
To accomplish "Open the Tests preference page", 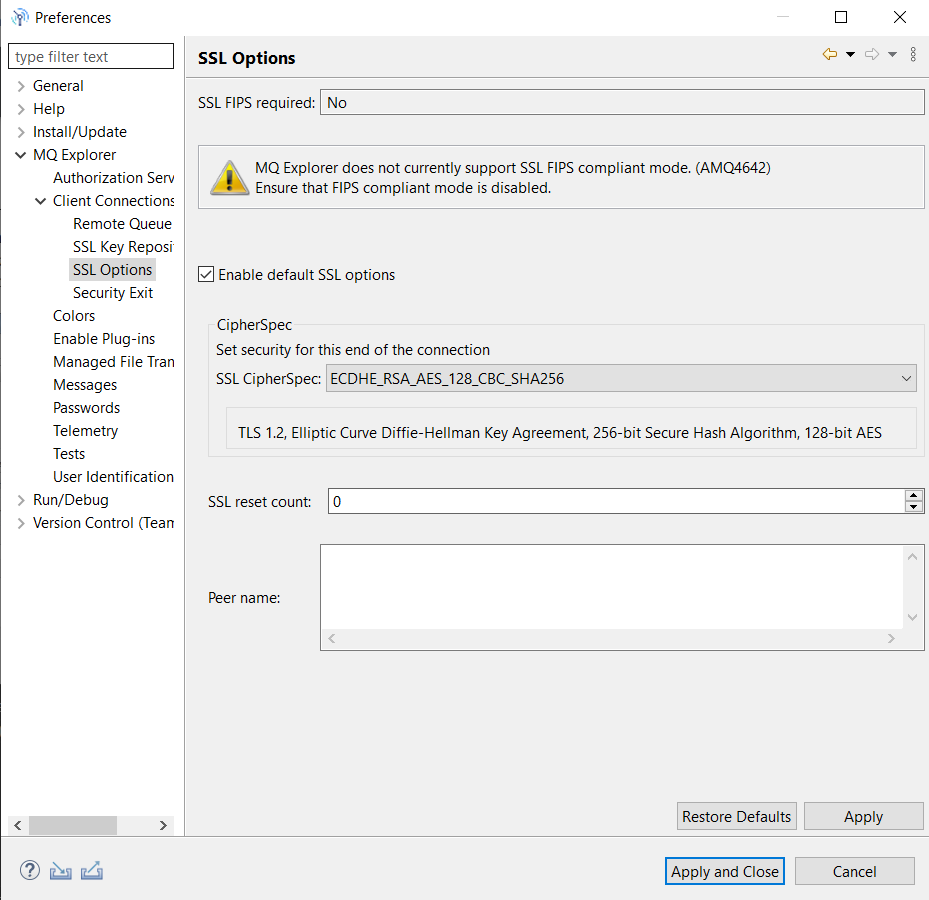I will (69, 454).
